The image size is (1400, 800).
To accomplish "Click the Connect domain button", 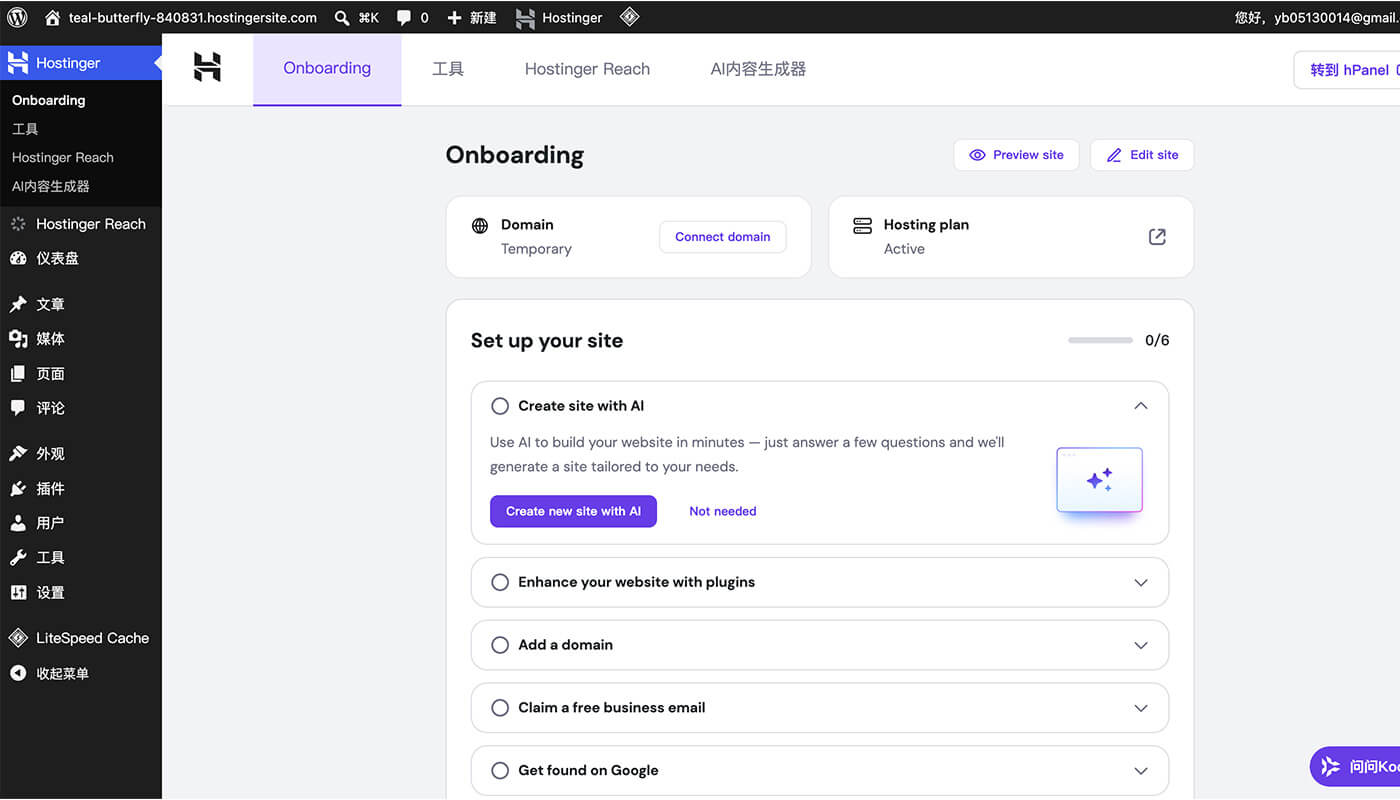I will pyautogui.click(x=723, y=237).
